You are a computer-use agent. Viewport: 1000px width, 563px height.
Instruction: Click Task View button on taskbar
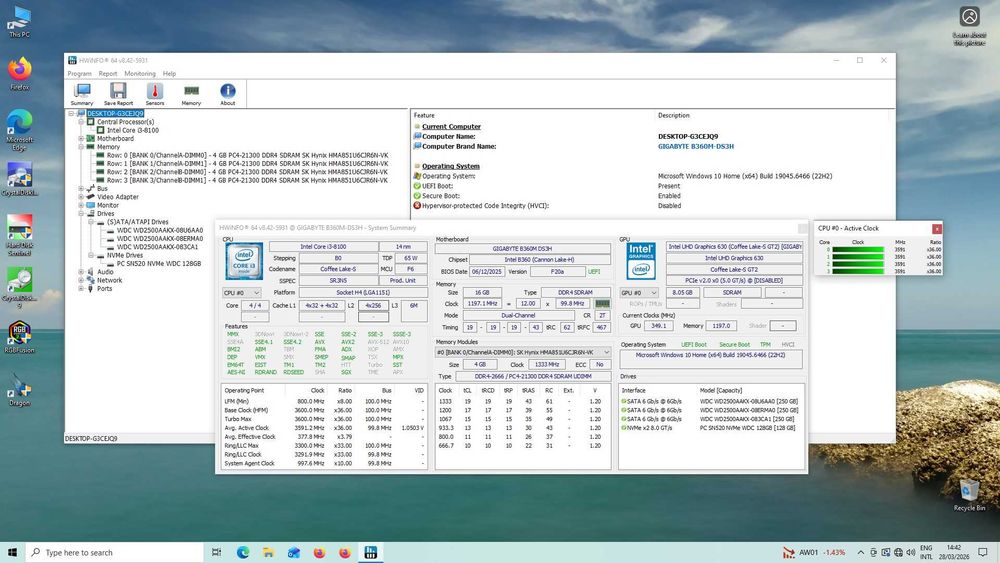coord(217,552)
